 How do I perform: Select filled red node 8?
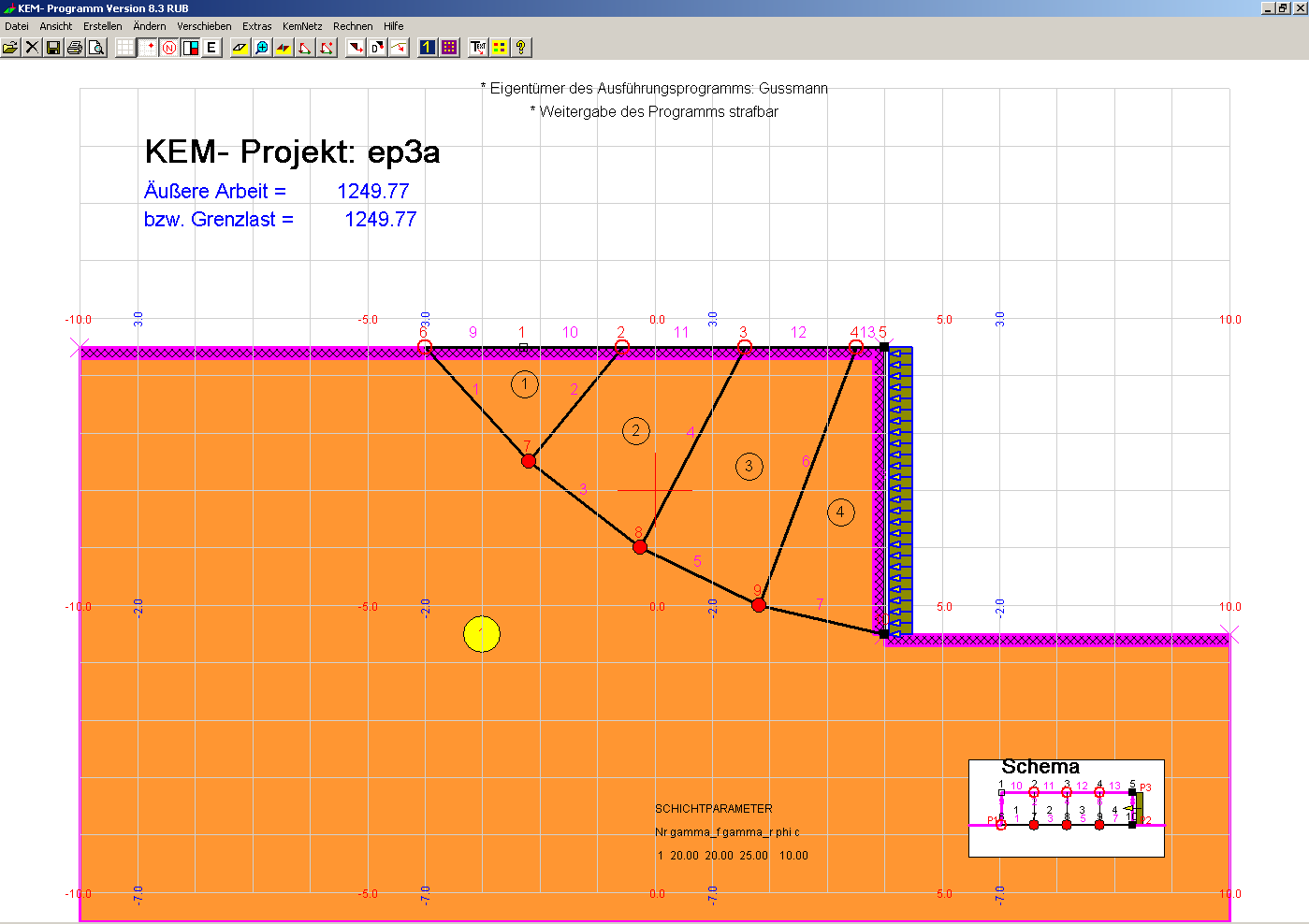pyautogui.click(x=640, y=547)
